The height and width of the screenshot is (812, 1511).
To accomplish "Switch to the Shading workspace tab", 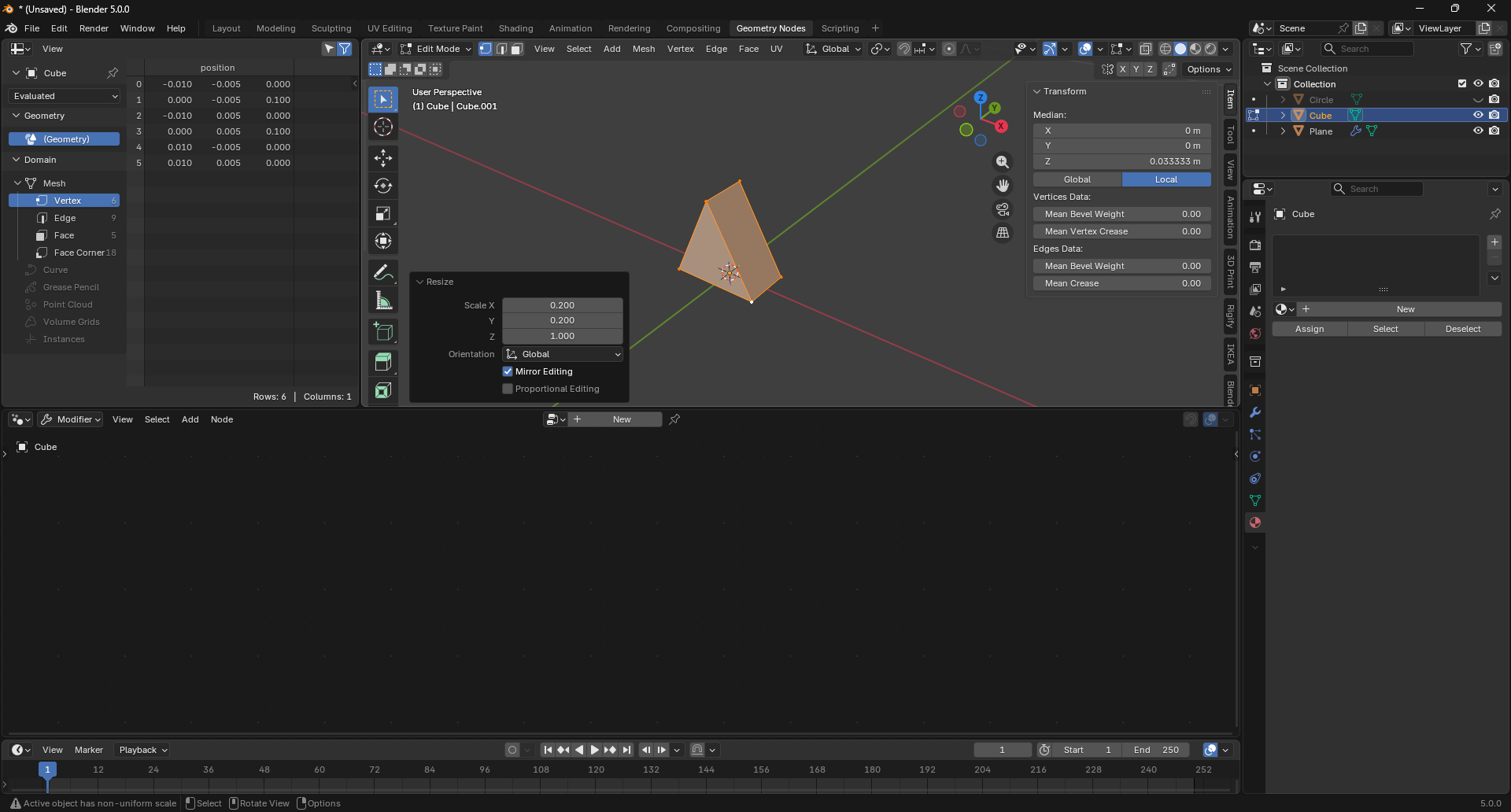I will pos(515,28).
